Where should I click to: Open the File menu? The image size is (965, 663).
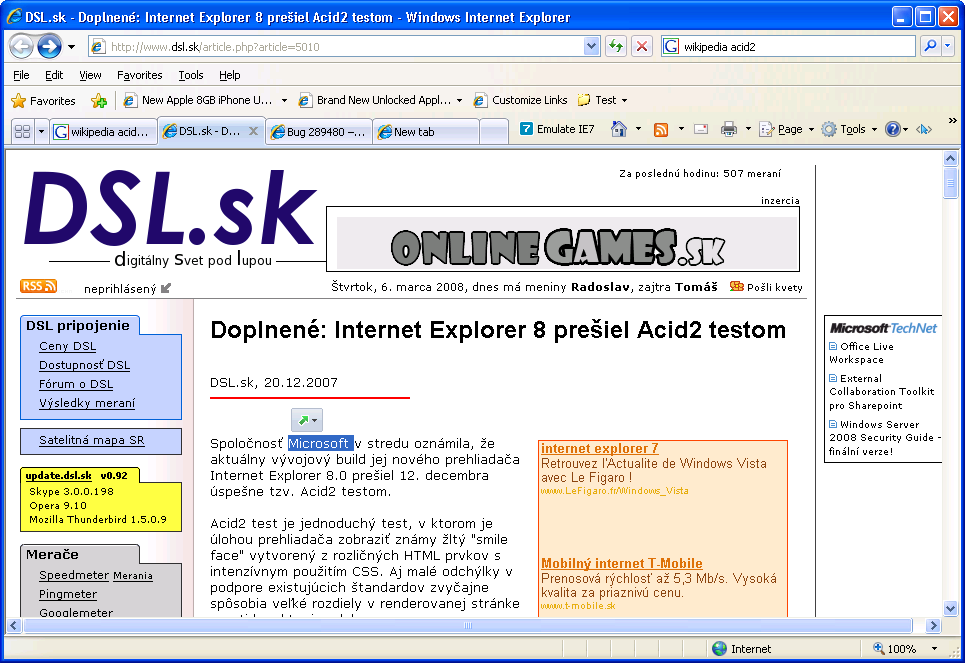point(21,75)
